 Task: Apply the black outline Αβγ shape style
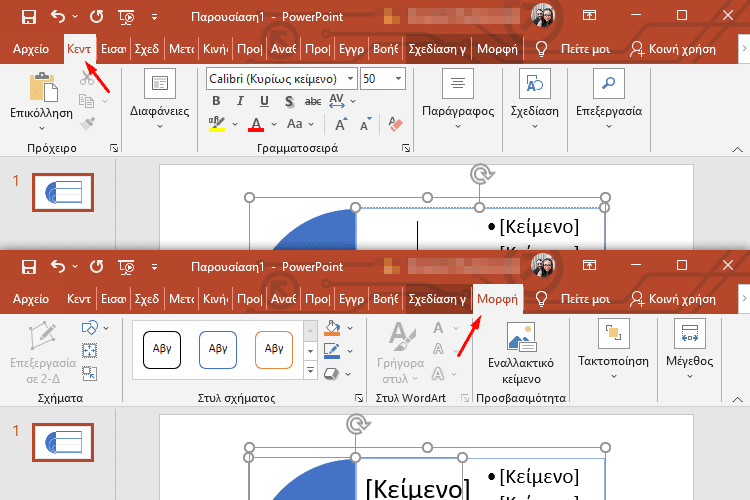click(x=162, y=350)
